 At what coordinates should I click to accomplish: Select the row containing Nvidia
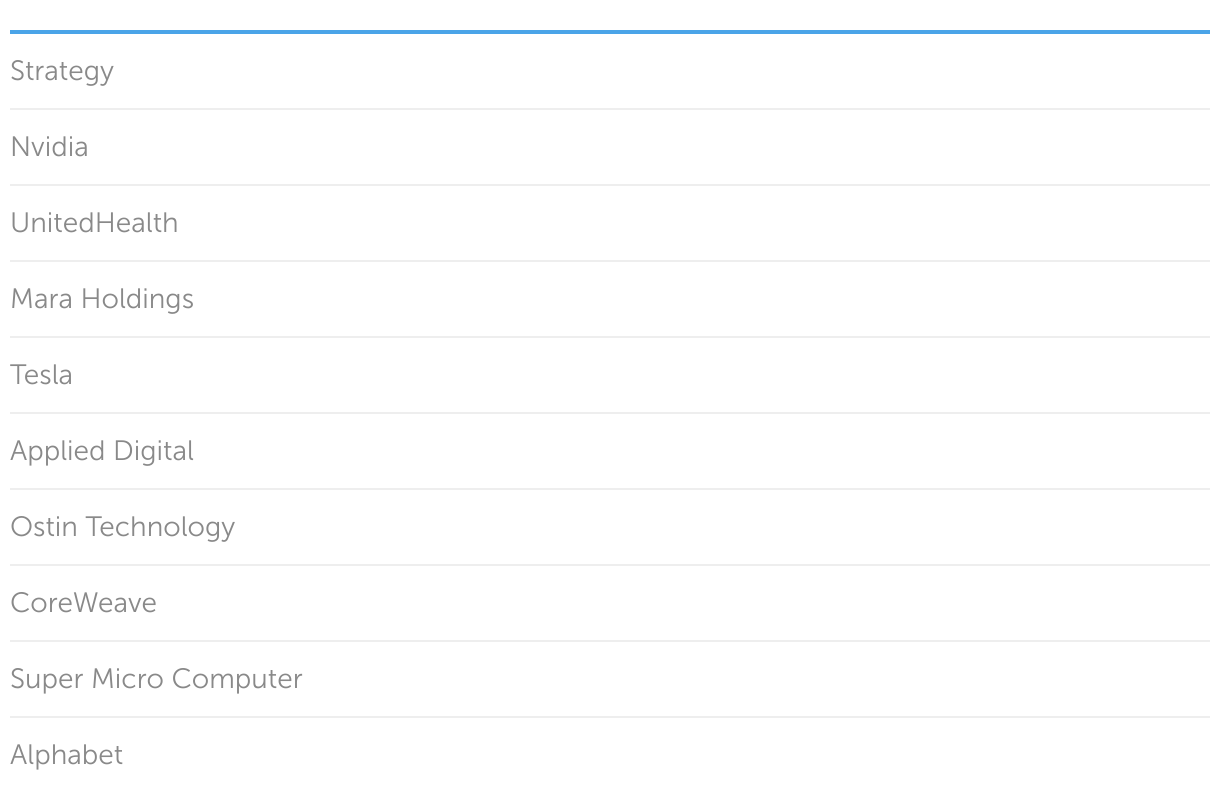610,147
